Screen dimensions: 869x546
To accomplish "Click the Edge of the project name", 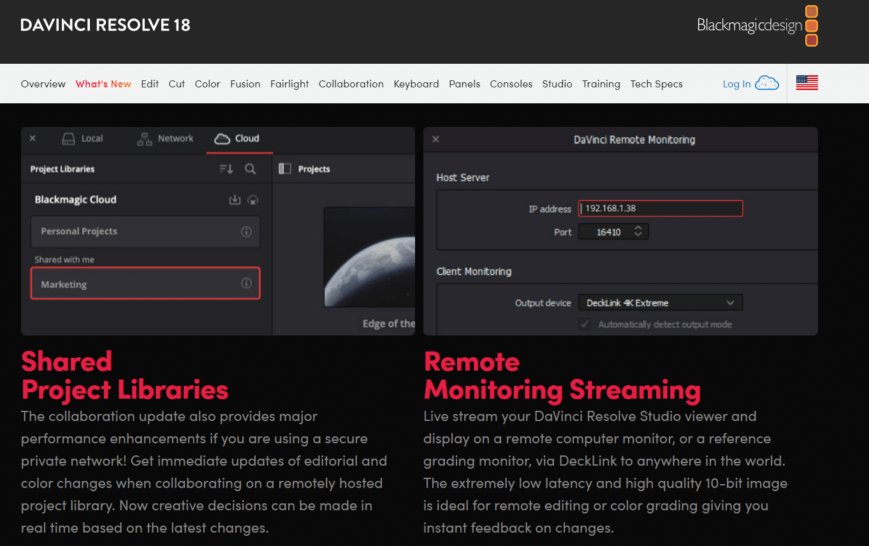I will [389, 324].
